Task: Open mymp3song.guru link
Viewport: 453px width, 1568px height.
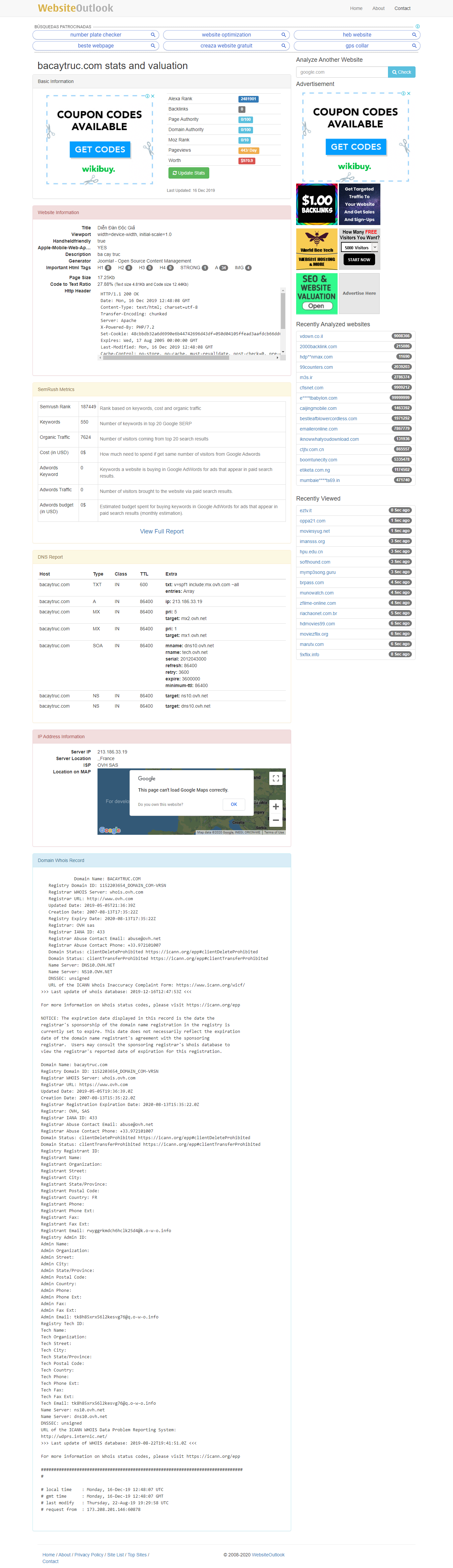Action: click(317, 572)
